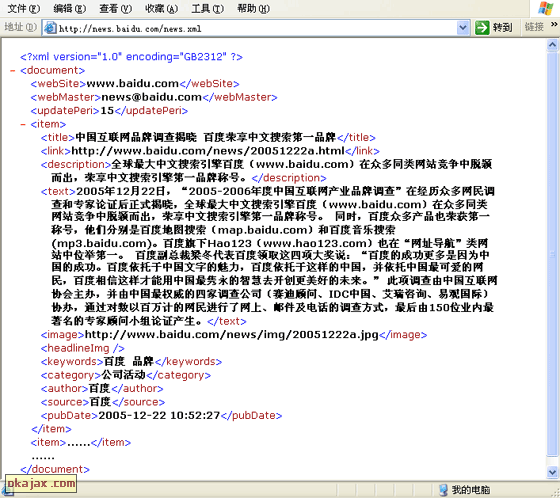Click the source value 百度

[100, 402]
